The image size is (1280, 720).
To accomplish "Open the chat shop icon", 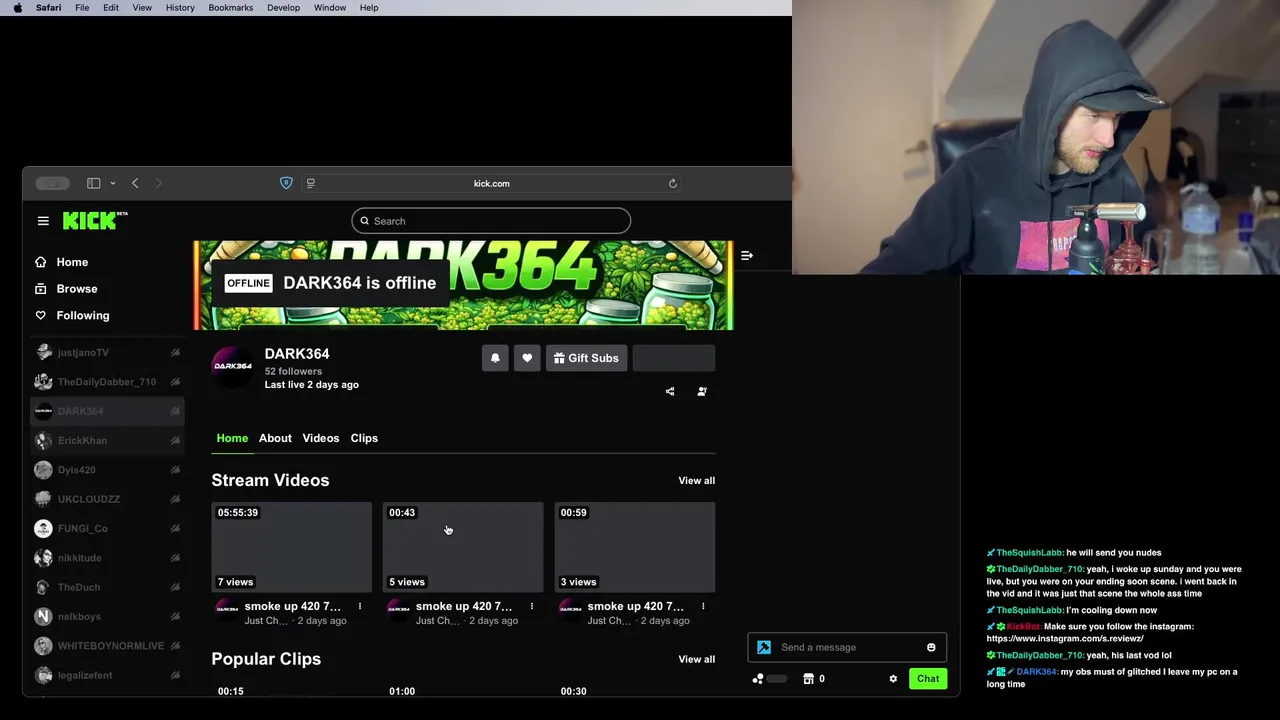I will point(809,679).
